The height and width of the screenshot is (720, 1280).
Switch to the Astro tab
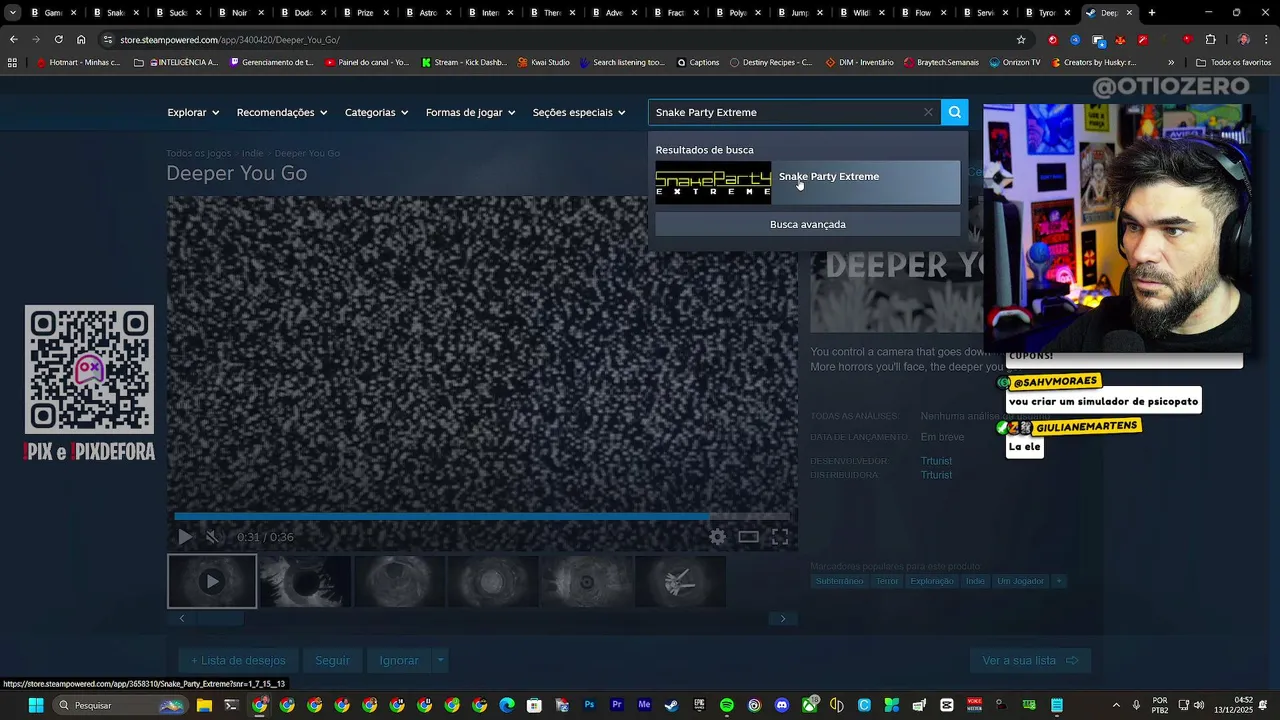coord(427,13)
